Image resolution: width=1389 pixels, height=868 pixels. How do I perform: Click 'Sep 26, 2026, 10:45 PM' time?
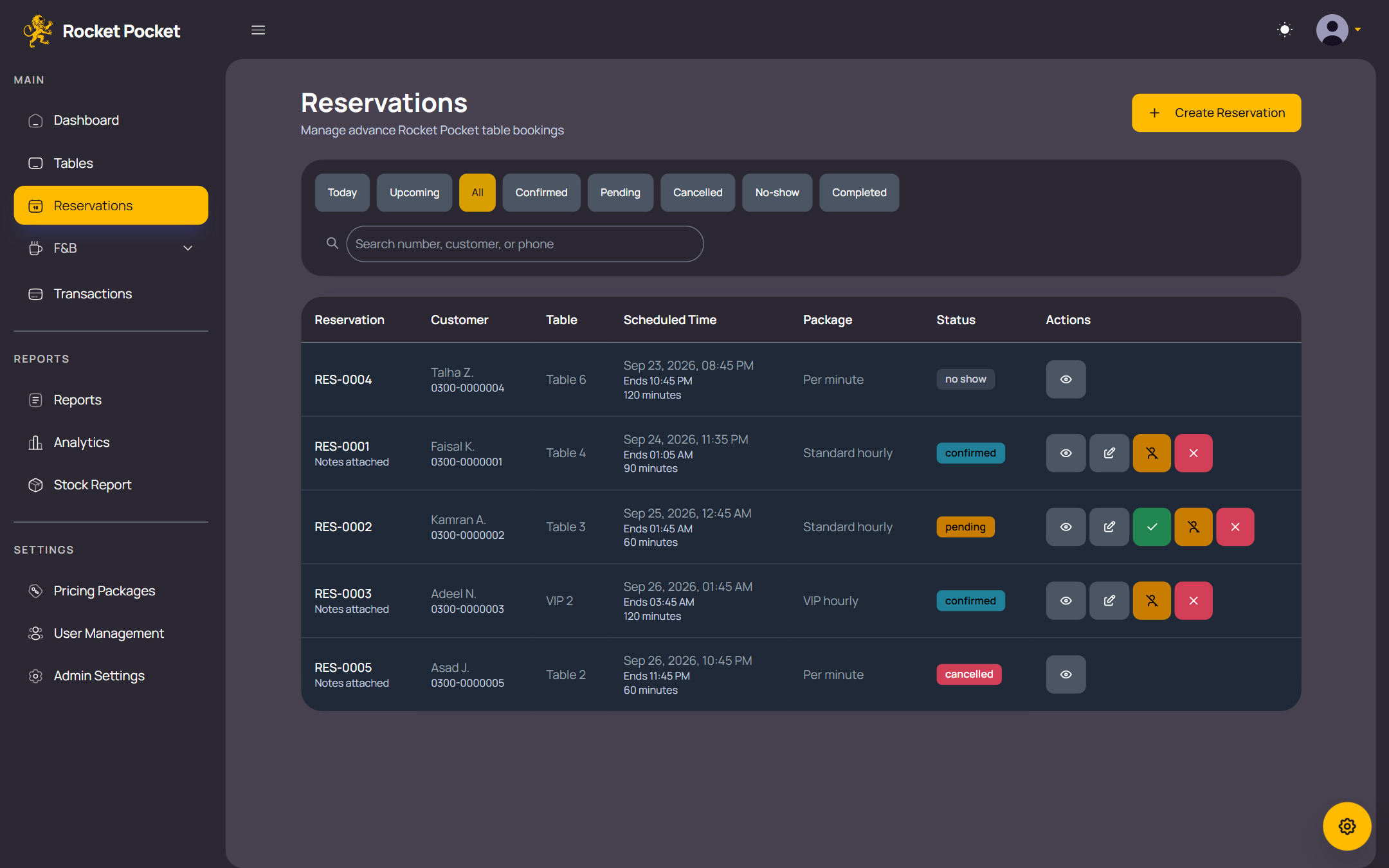coord(687,660)
